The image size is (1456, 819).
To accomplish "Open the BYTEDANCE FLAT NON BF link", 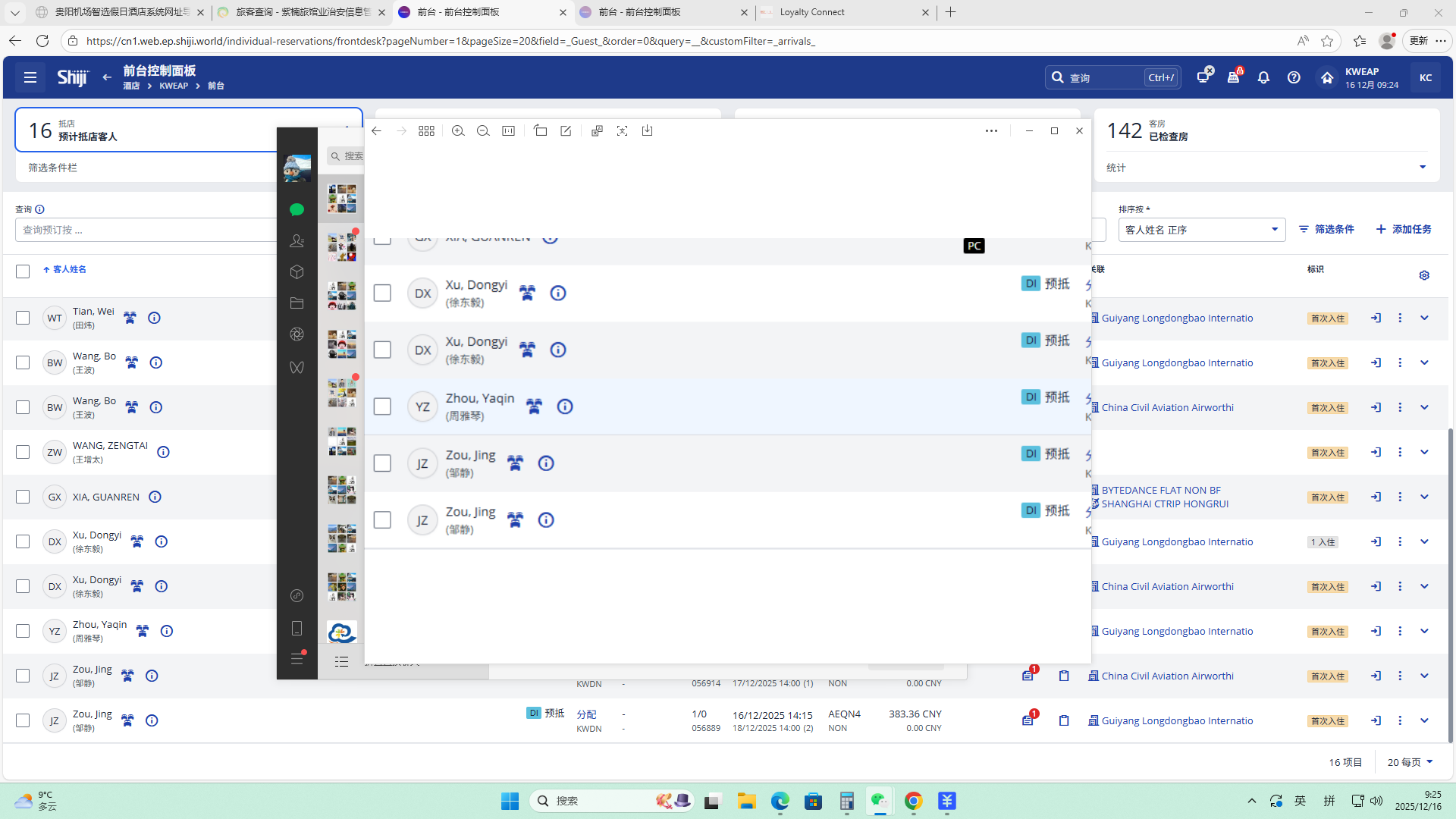I will pyautogui.click(x=1160, y=491).
